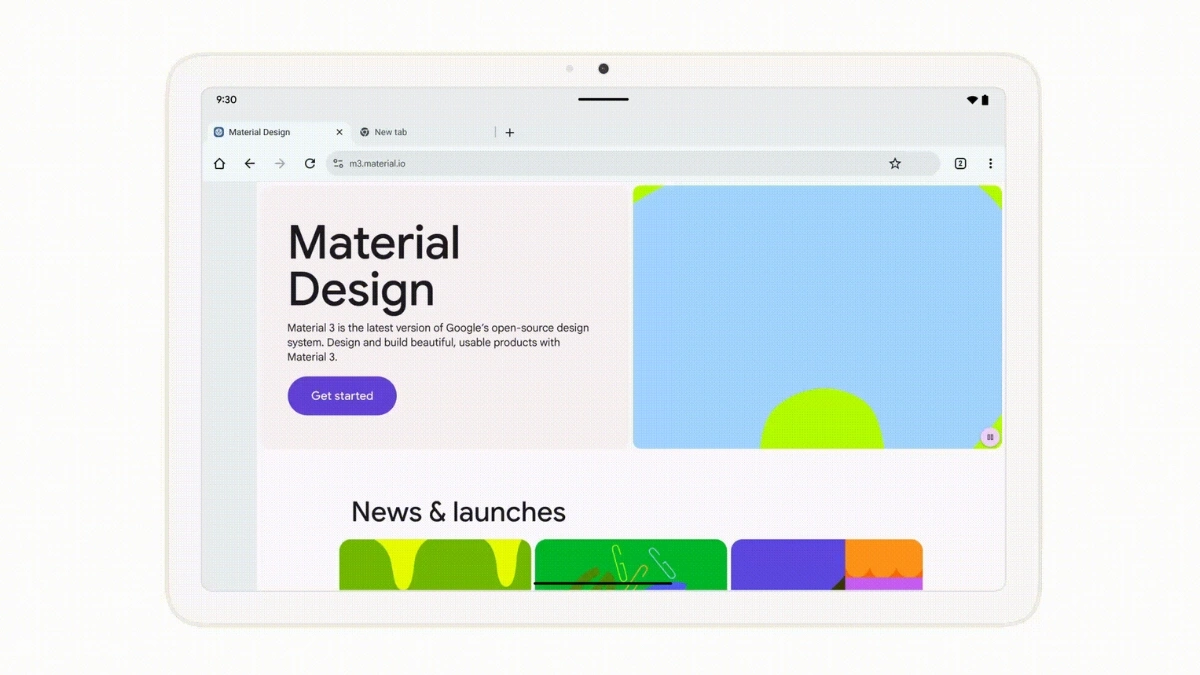Open the first News & launches card

click(435, 563)
